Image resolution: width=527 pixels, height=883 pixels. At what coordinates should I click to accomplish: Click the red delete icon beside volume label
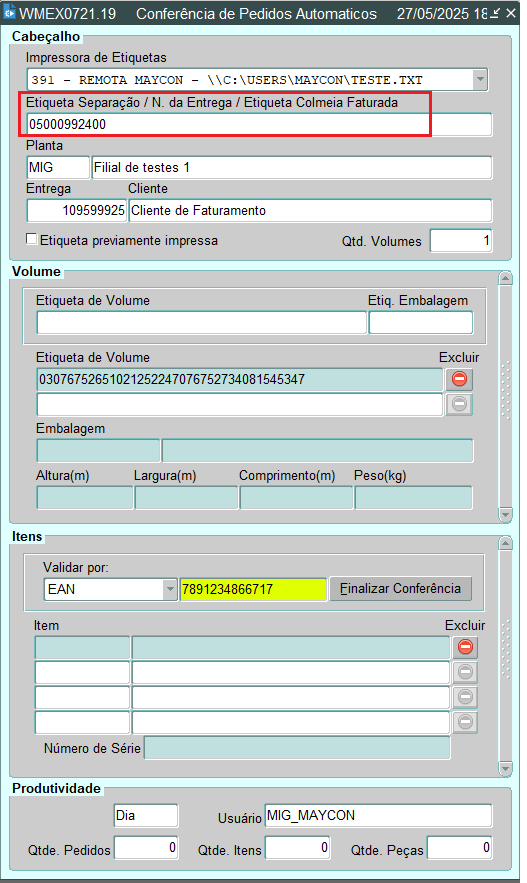[x=459, y=379]
